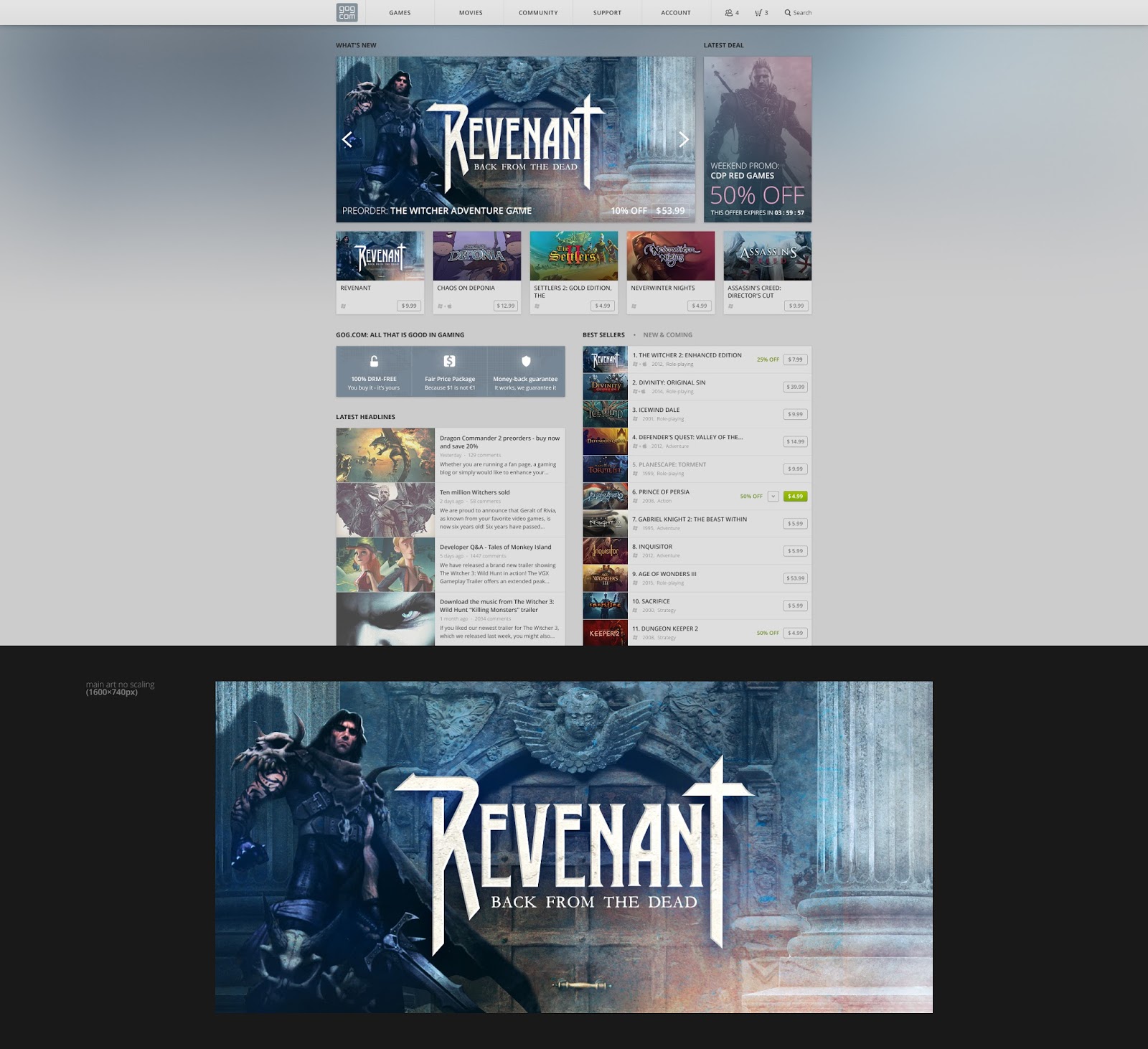This screenshot has width=1148, height=1049.
Task: Click the 100% DRM-FREE padlock icon
Action: click(x=374, y=361)
